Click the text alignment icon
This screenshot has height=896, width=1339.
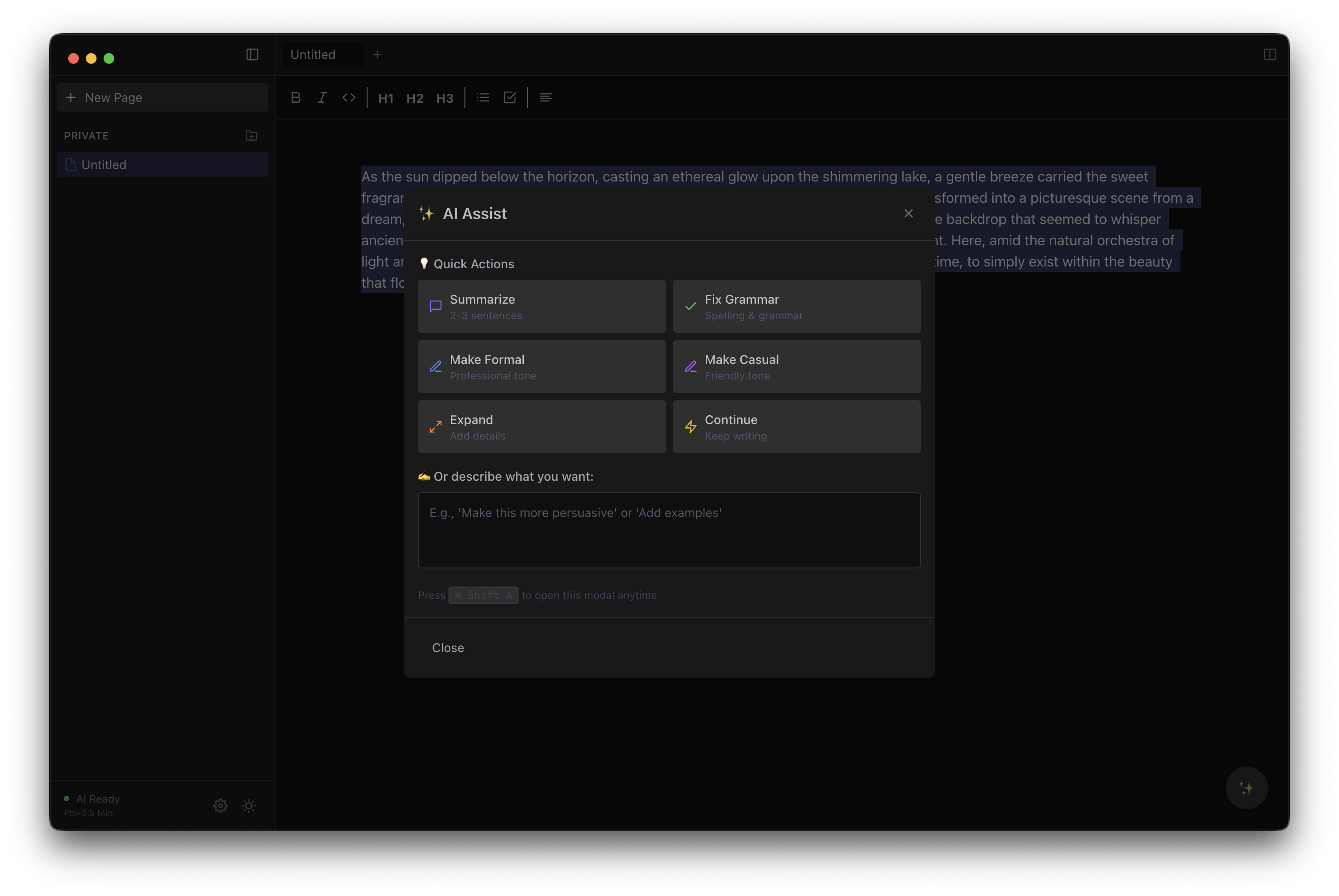click(x=546, y=98)
